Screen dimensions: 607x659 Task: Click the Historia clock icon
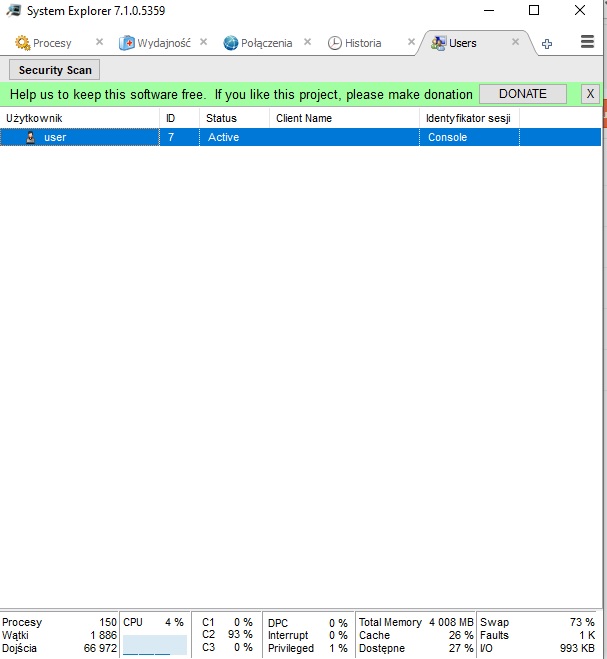click(x=335, y=43)
